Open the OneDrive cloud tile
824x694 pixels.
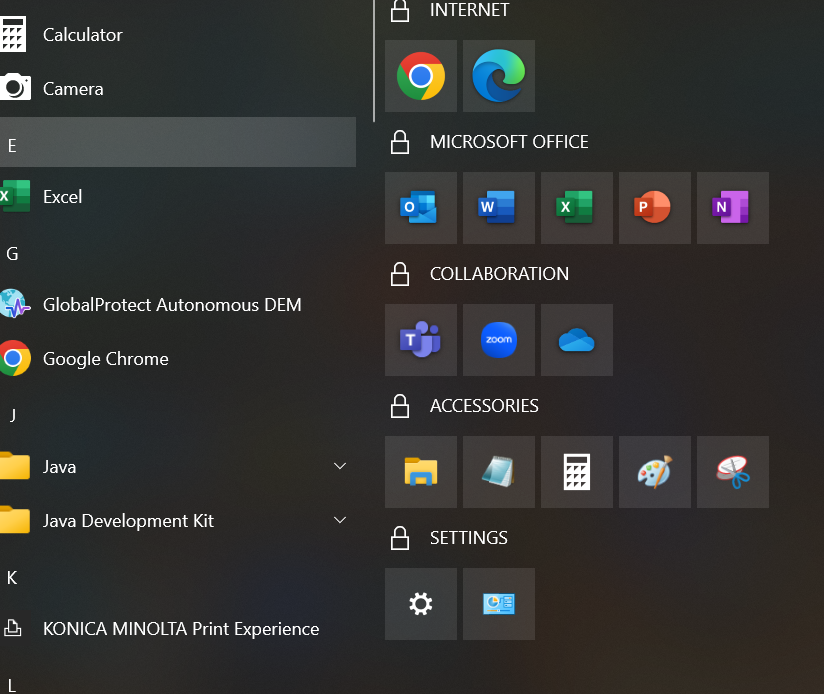(576, 339)
